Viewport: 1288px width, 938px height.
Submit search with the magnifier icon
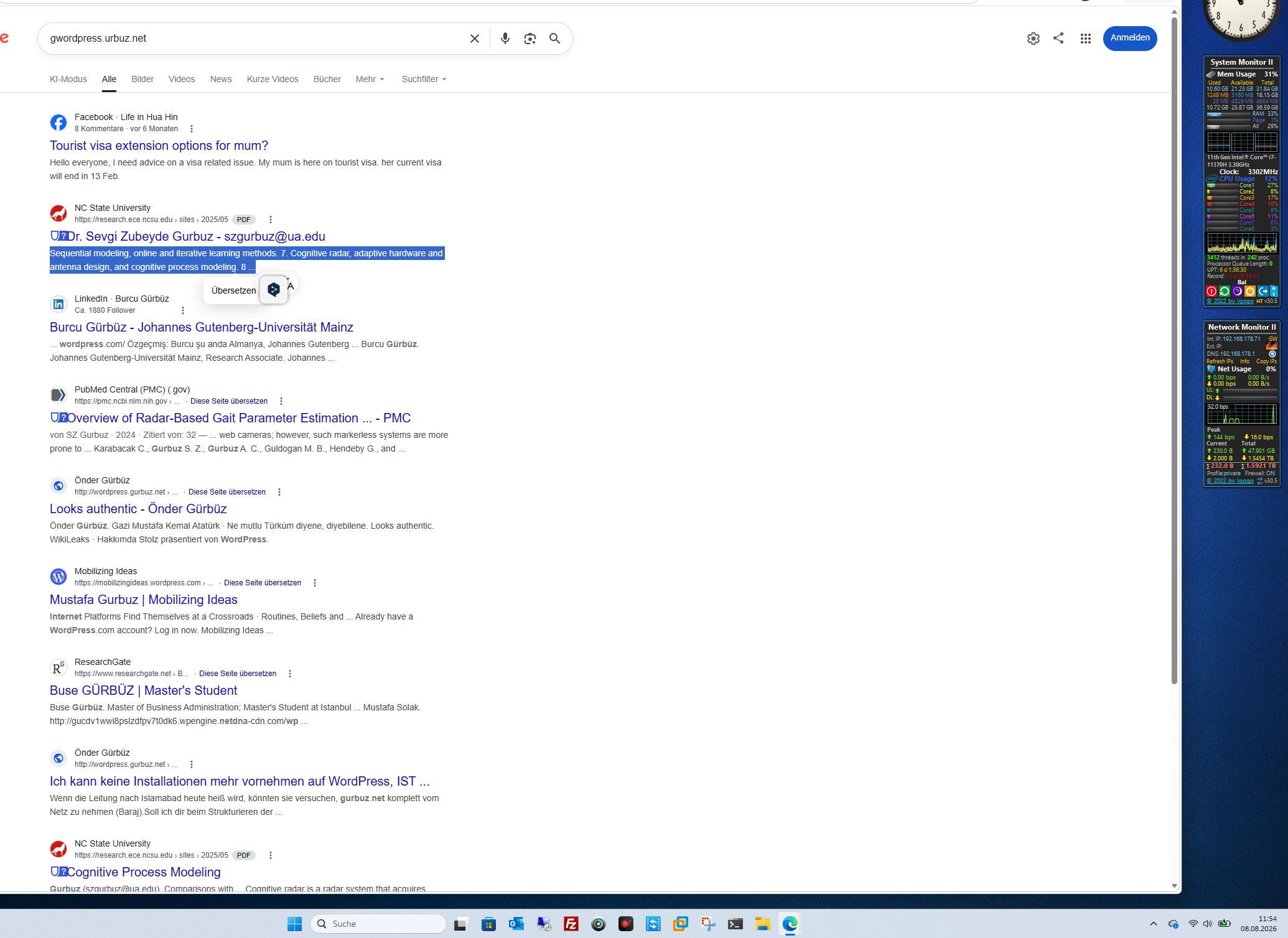click(555, 39)
